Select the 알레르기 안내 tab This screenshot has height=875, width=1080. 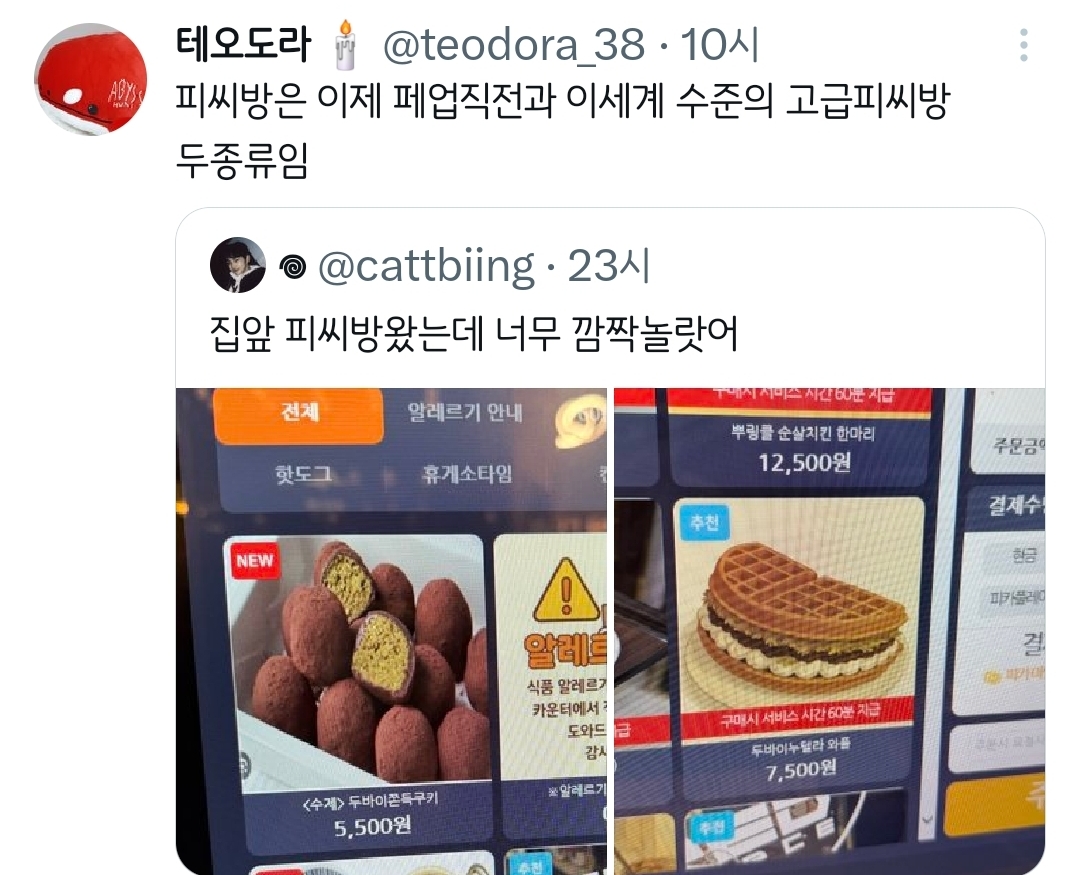(x=465, y=412)
